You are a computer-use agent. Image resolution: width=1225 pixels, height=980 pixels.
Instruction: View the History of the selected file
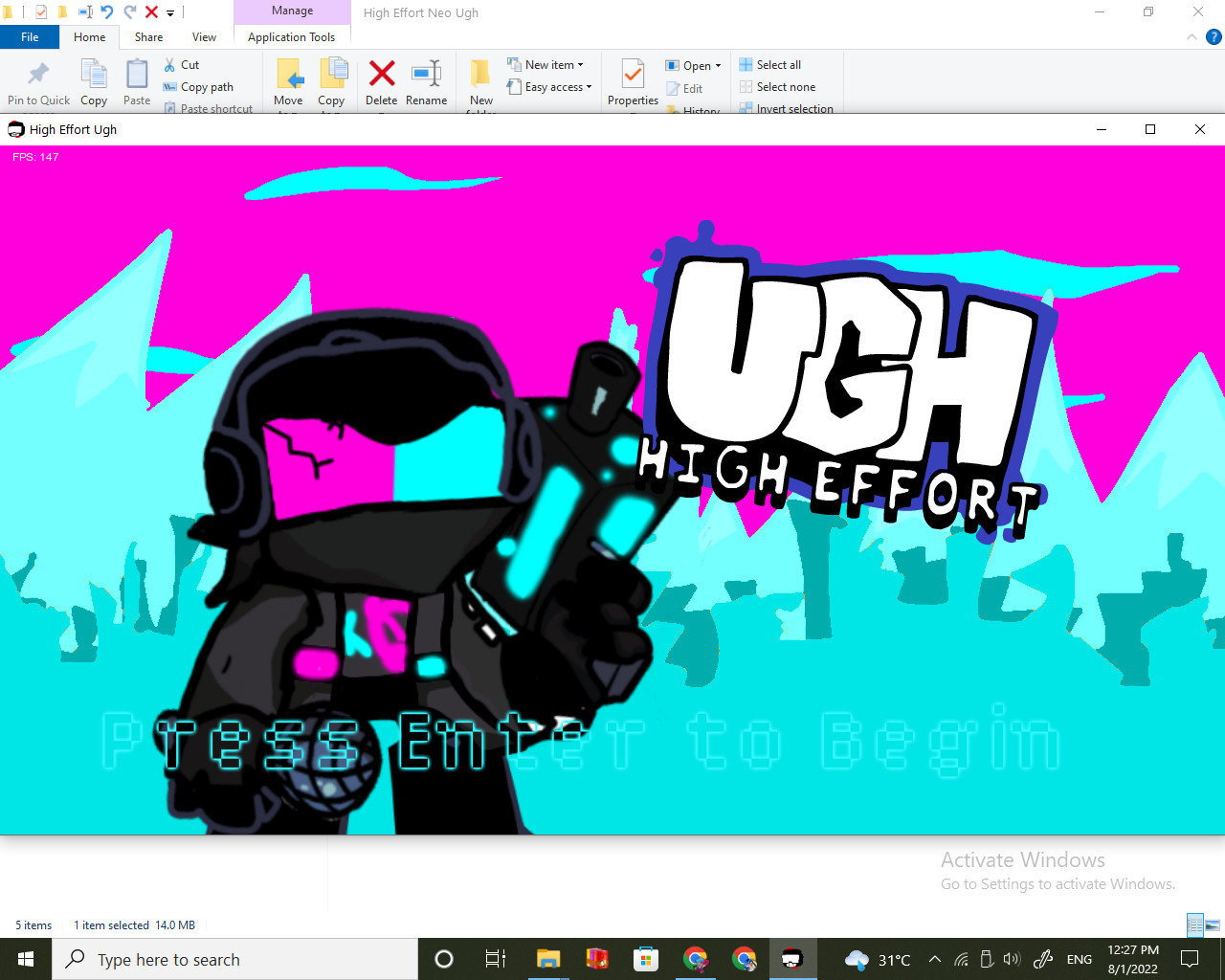pyautogui.click(x=696, y=110)
